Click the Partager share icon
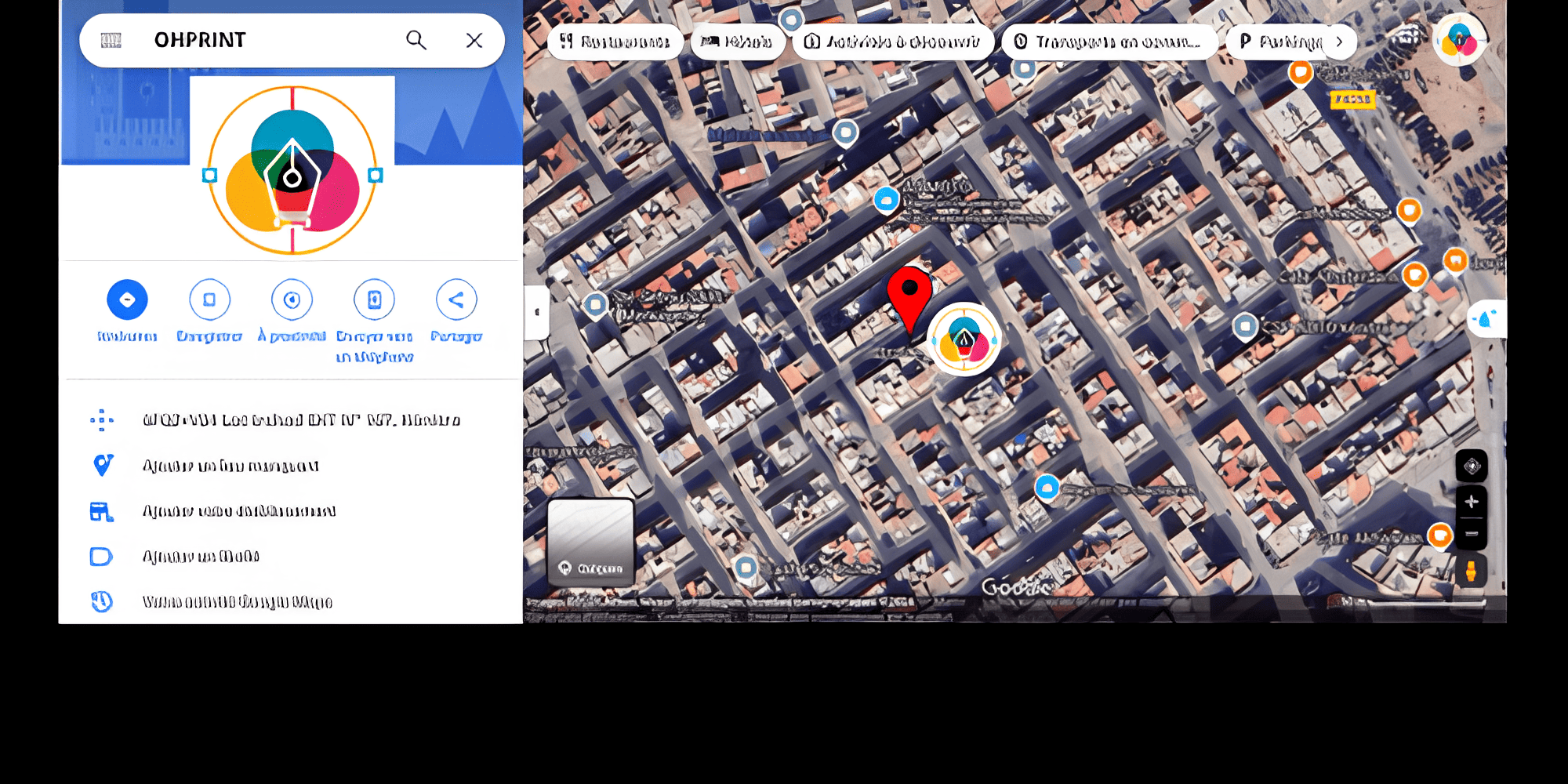Viewport: 1568px width, 784px height. (x=456, y=299)
